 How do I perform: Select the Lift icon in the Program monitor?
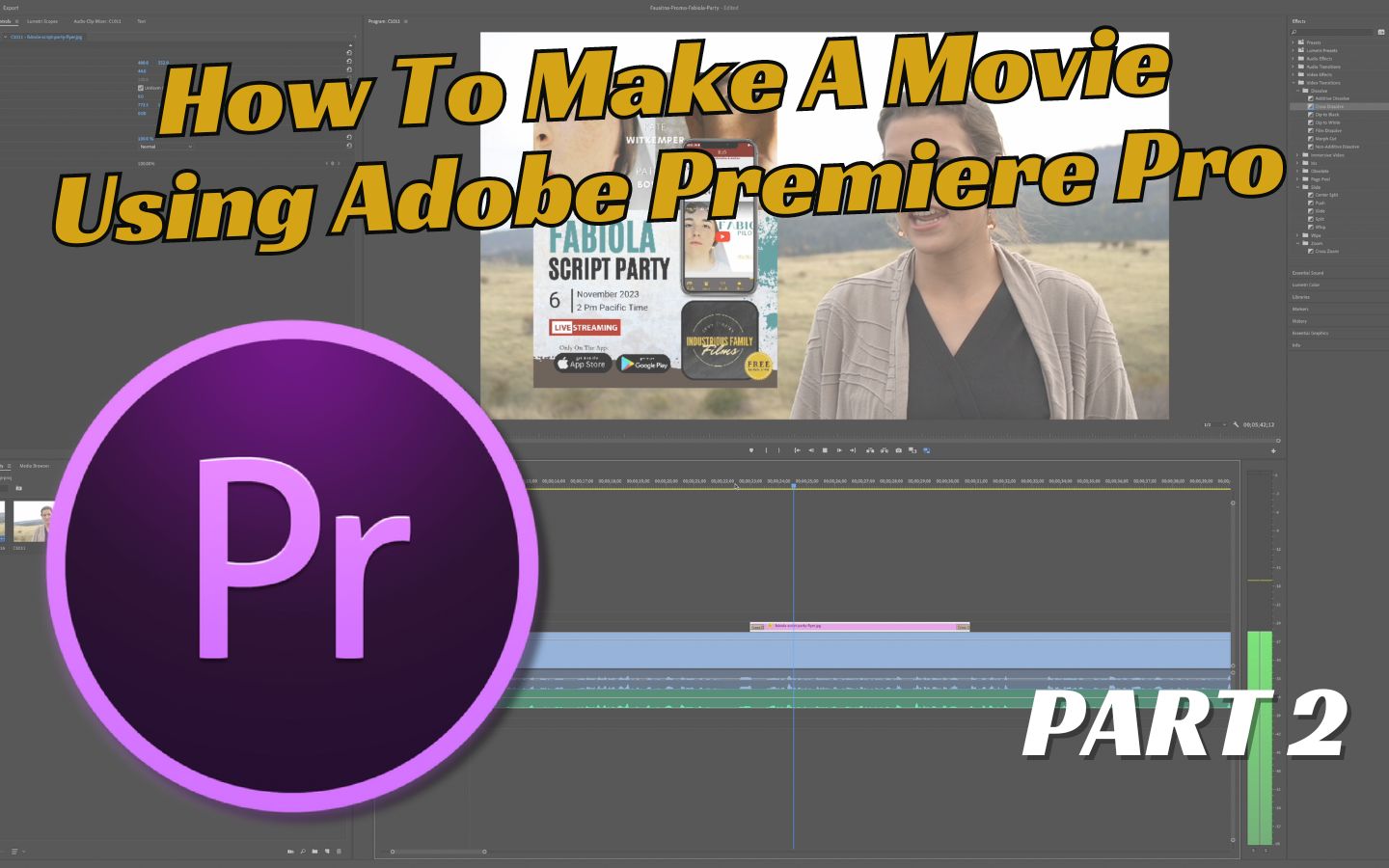[x=870, y=449]
